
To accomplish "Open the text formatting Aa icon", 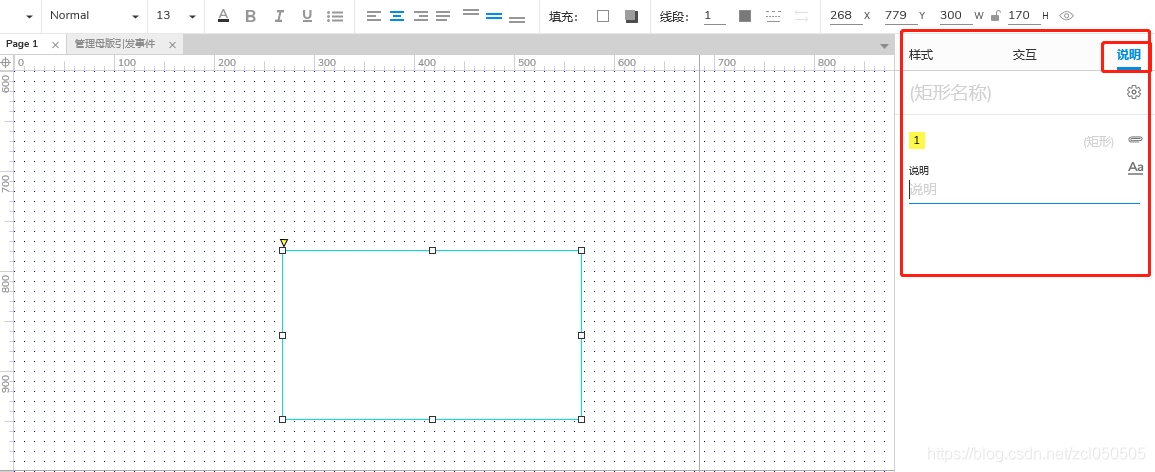I will click(1135, 169).
